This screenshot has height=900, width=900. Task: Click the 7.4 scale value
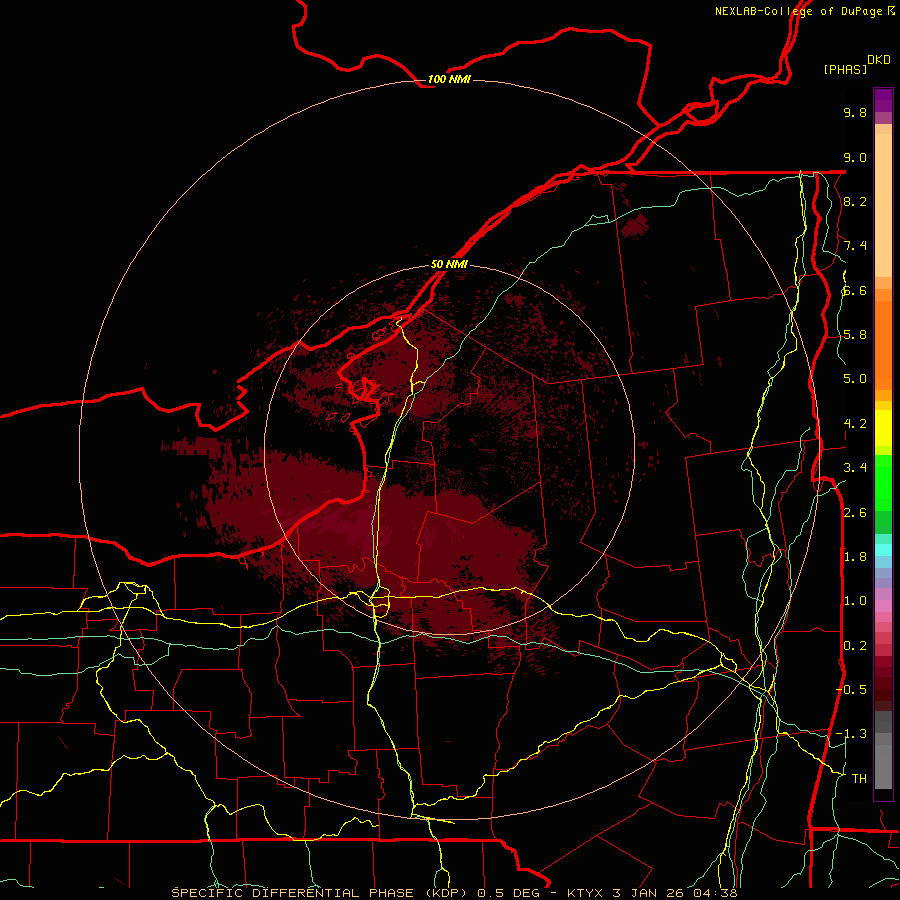[855, 246]
